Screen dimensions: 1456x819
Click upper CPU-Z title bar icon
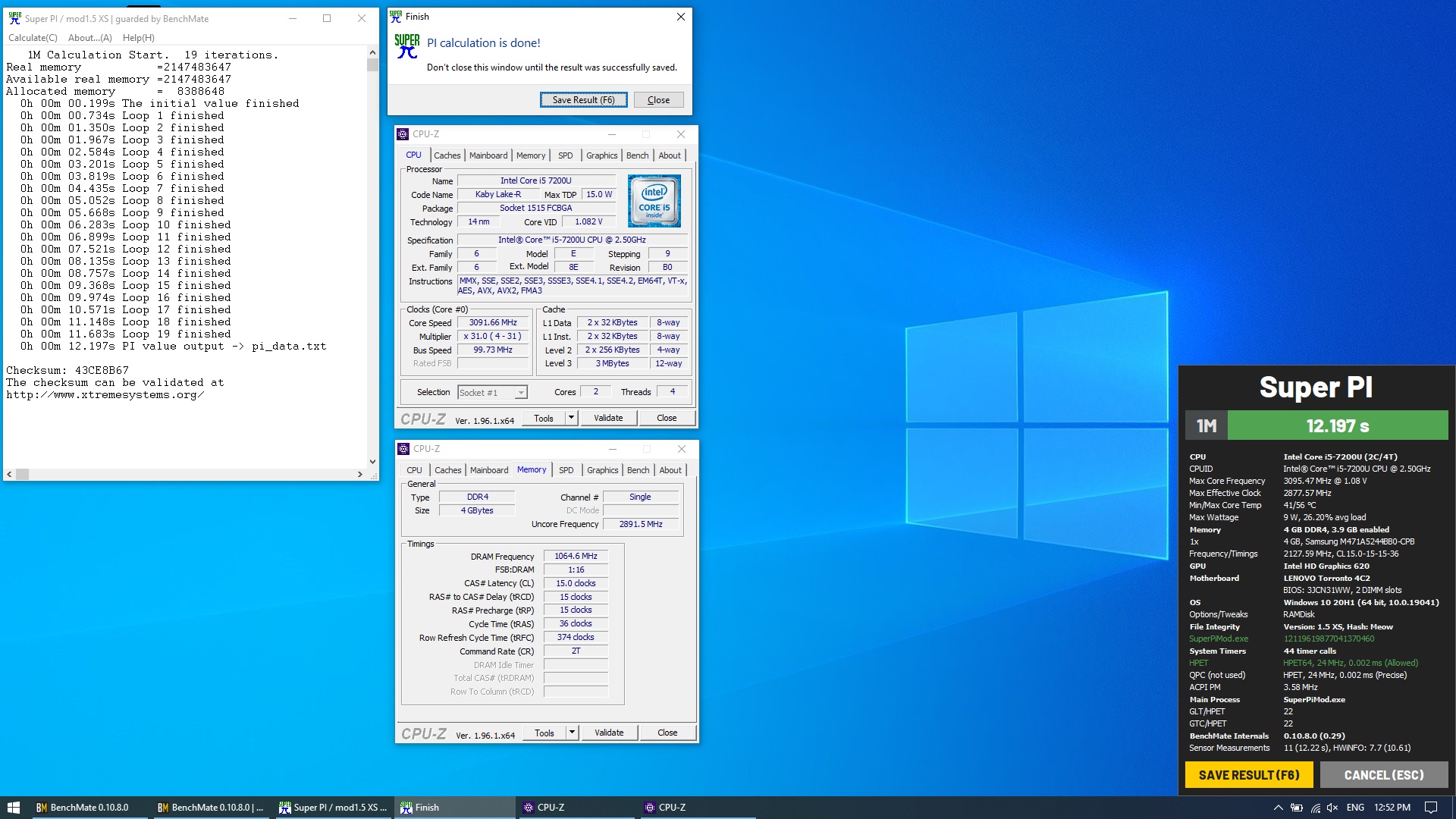point(403,134)
